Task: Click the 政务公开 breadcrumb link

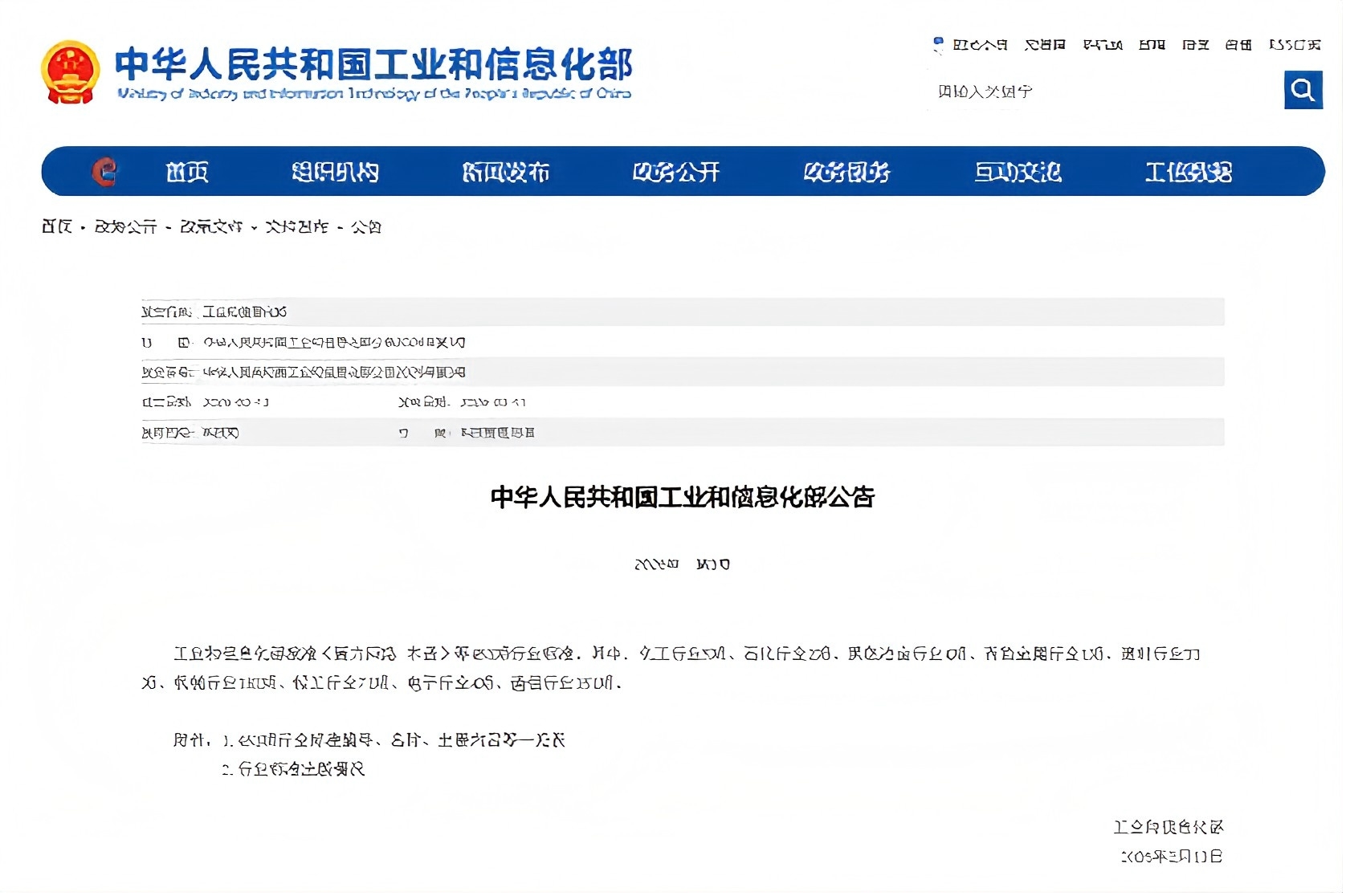Action: (x=125, y=227)
